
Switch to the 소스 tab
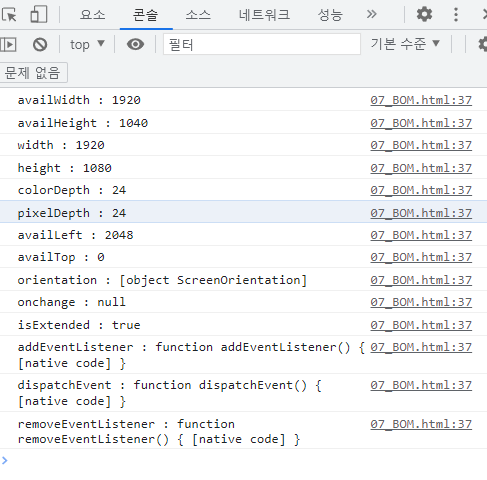pos(198,15)
